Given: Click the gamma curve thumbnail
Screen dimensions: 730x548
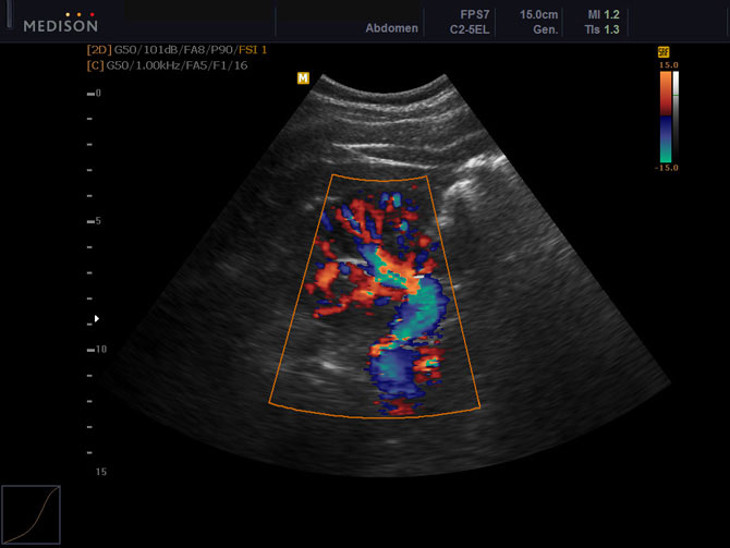Looking at the screenshot, I should [x=31, y=514].
